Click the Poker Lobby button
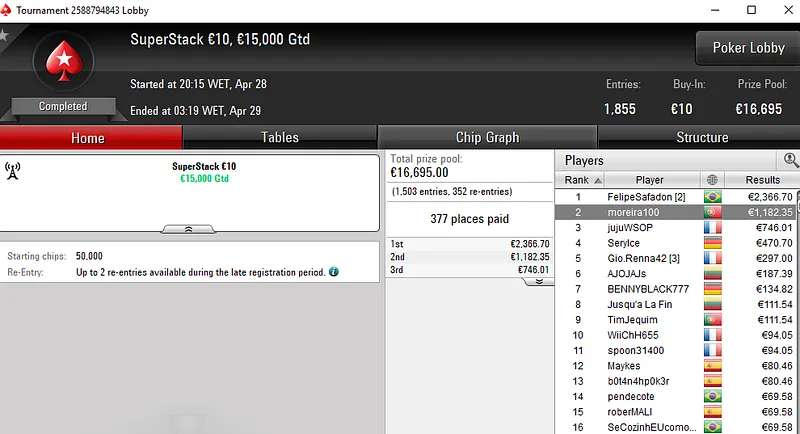Screen dimensions: 800x434 coord(747,48)
